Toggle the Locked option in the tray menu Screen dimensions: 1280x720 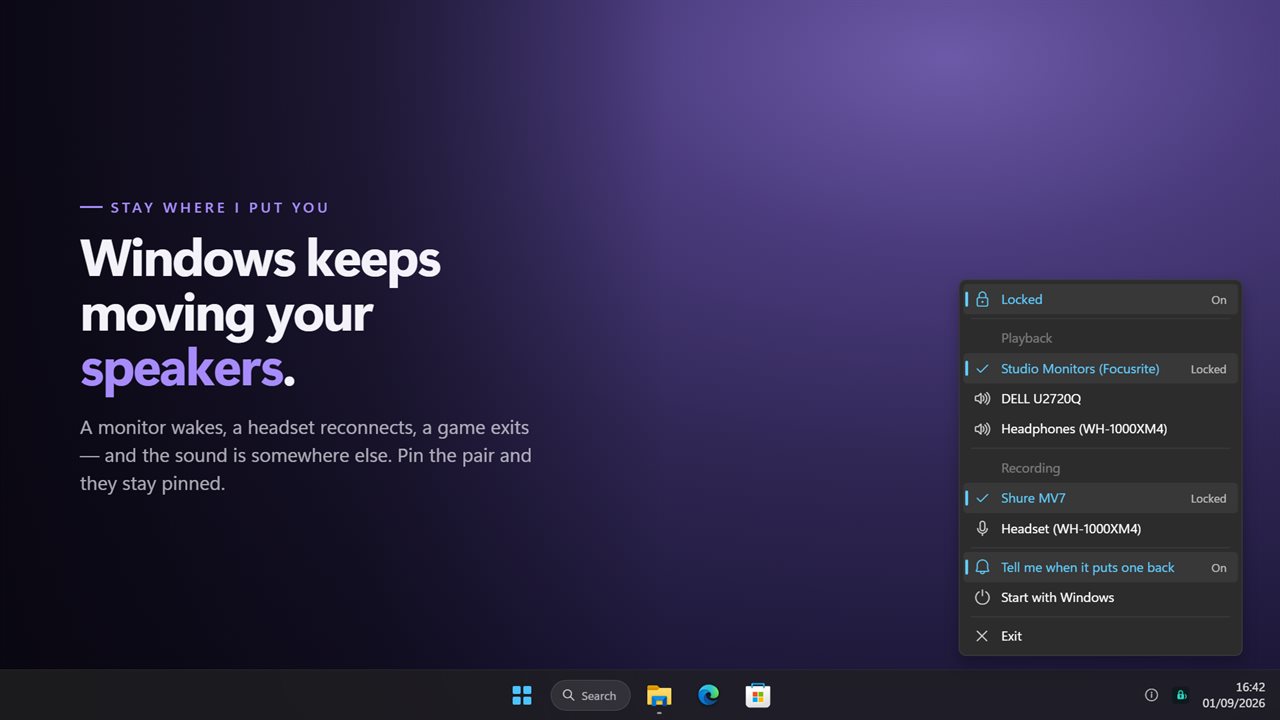point(1100,299)
